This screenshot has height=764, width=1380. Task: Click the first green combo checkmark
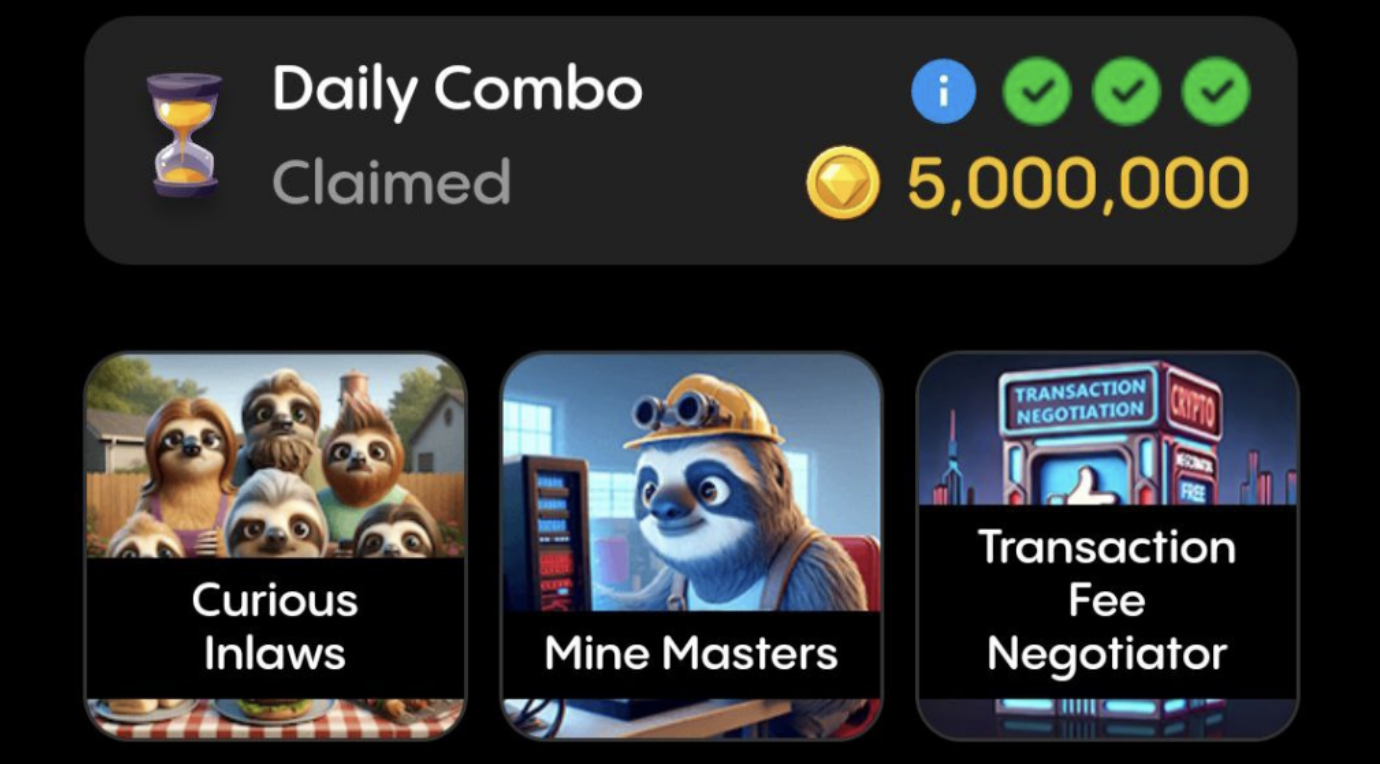click(x=1037, y=91)
